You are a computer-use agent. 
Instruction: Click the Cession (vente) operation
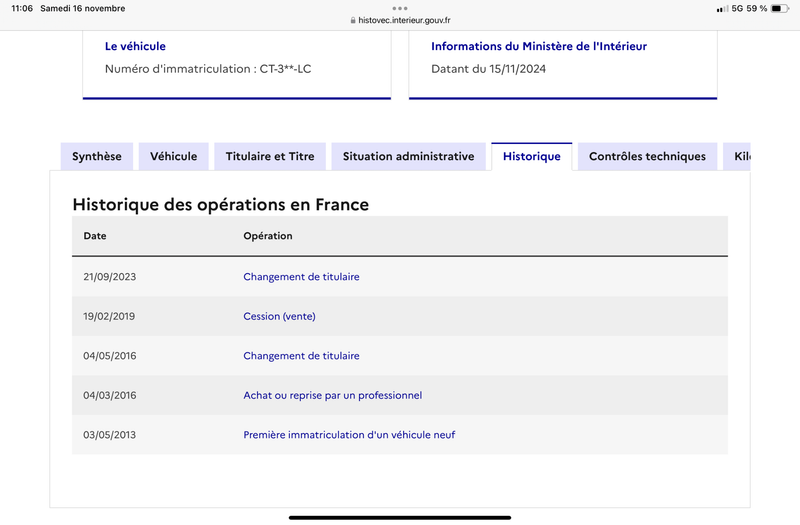(x=279, y=316)
